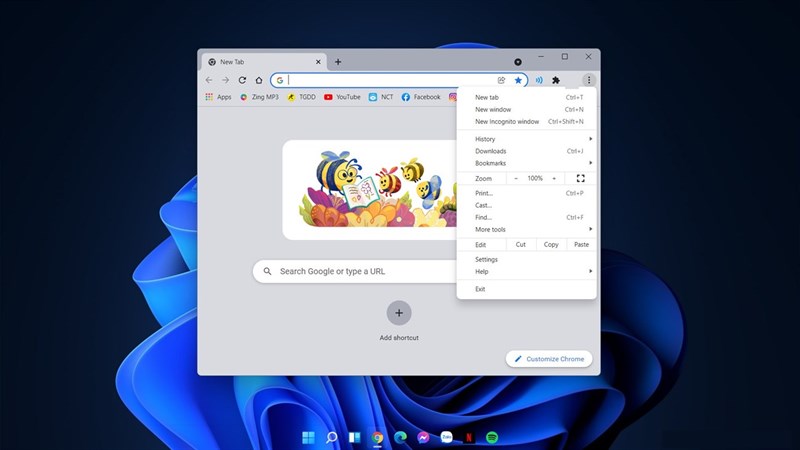Open Apps bookmark shortcut
This screenshot has height=450, width=800.
point(218,97)
